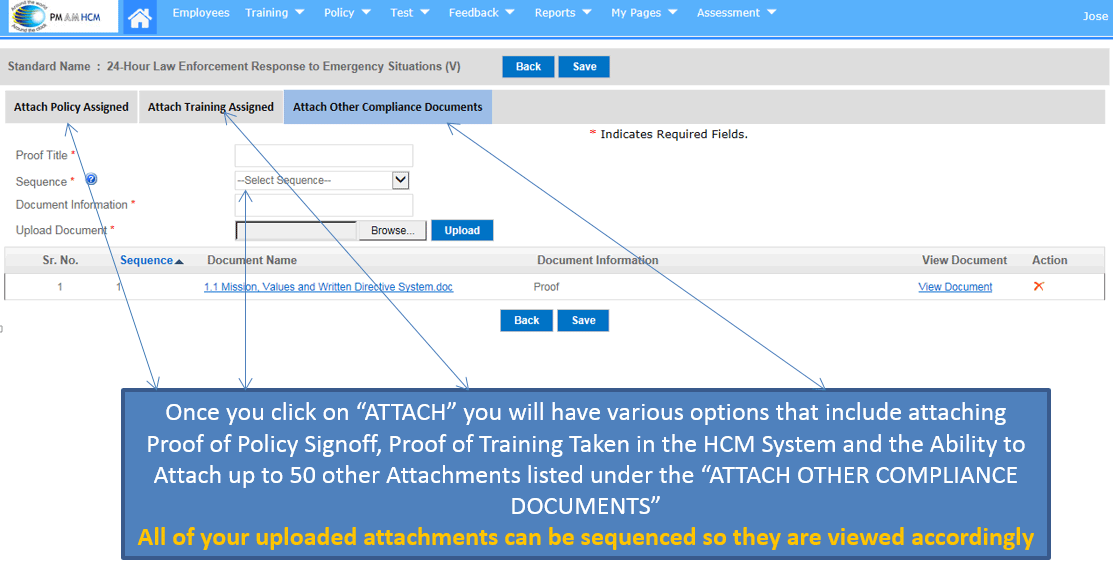Select Attach Other Compliance Documents tab
Image resolution: width=1113 pixels, height=568 pixels.
[387, 107]
